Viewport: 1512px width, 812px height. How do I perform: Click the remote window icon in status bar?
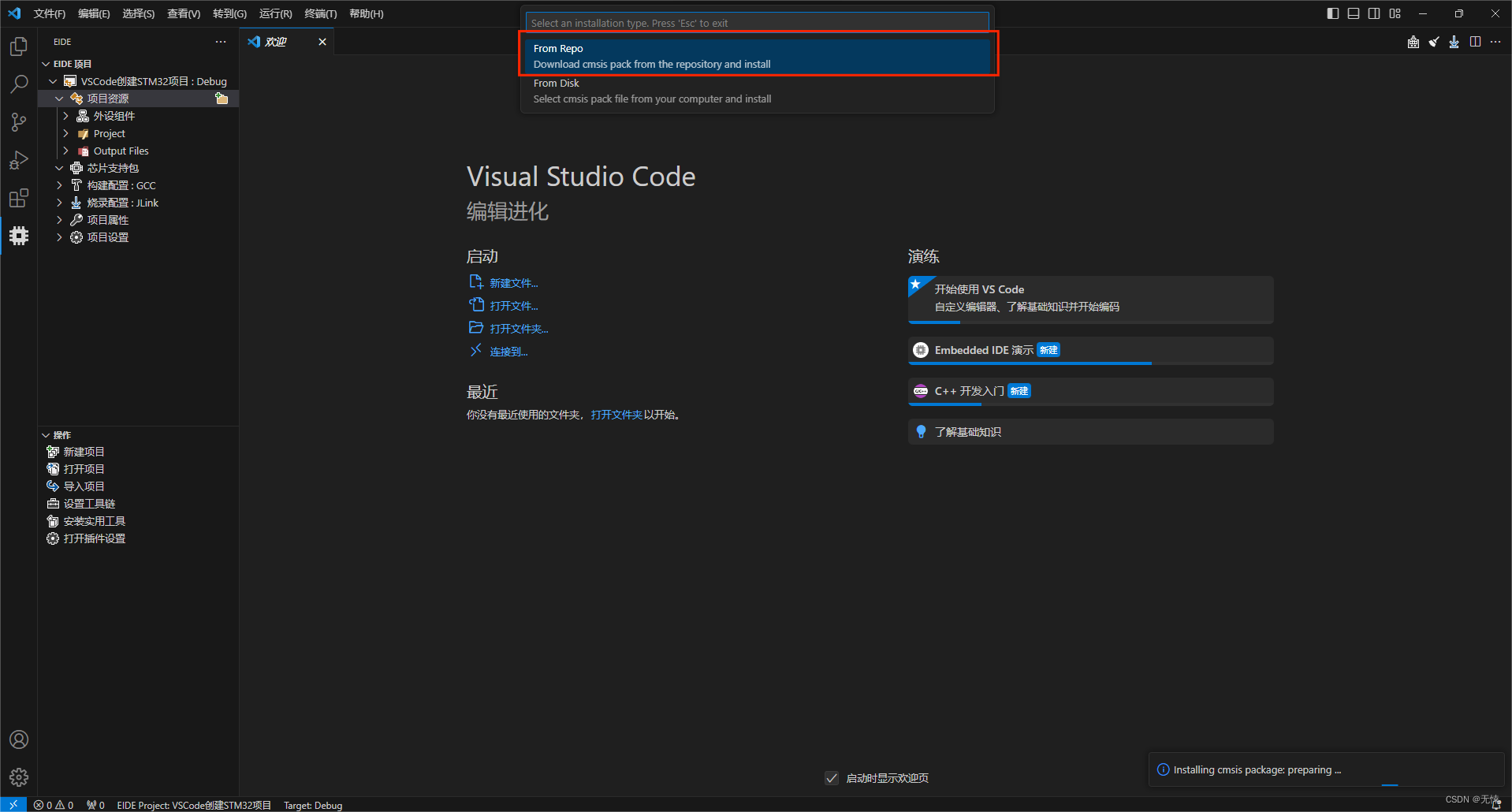pos(13,805)
